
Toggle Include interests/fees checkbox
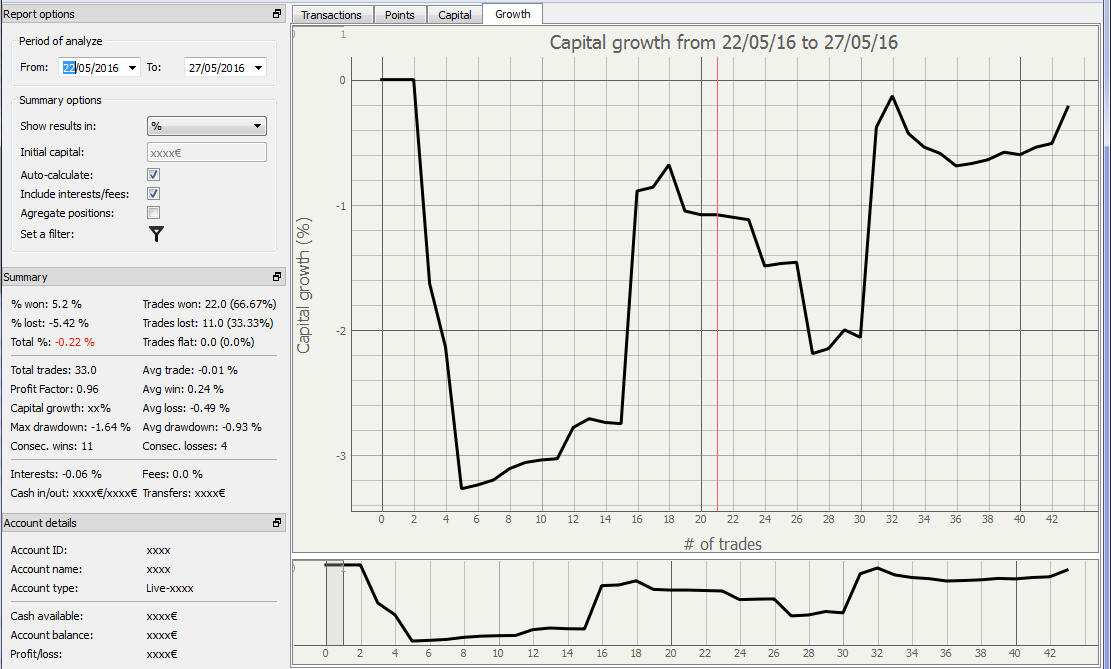point(153,193)
